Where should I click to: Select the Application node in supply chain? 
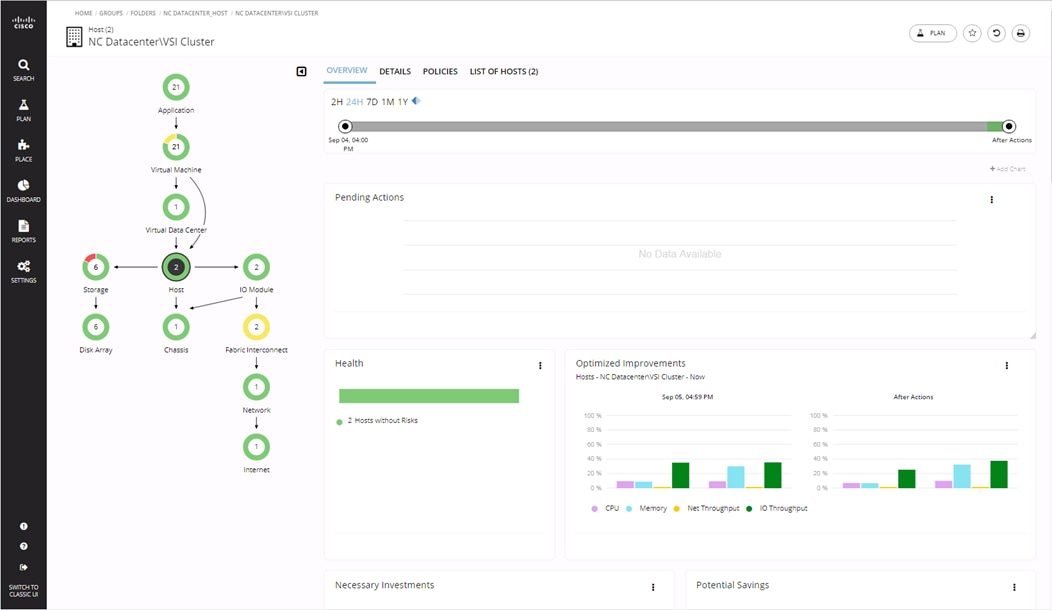point(176,87)
